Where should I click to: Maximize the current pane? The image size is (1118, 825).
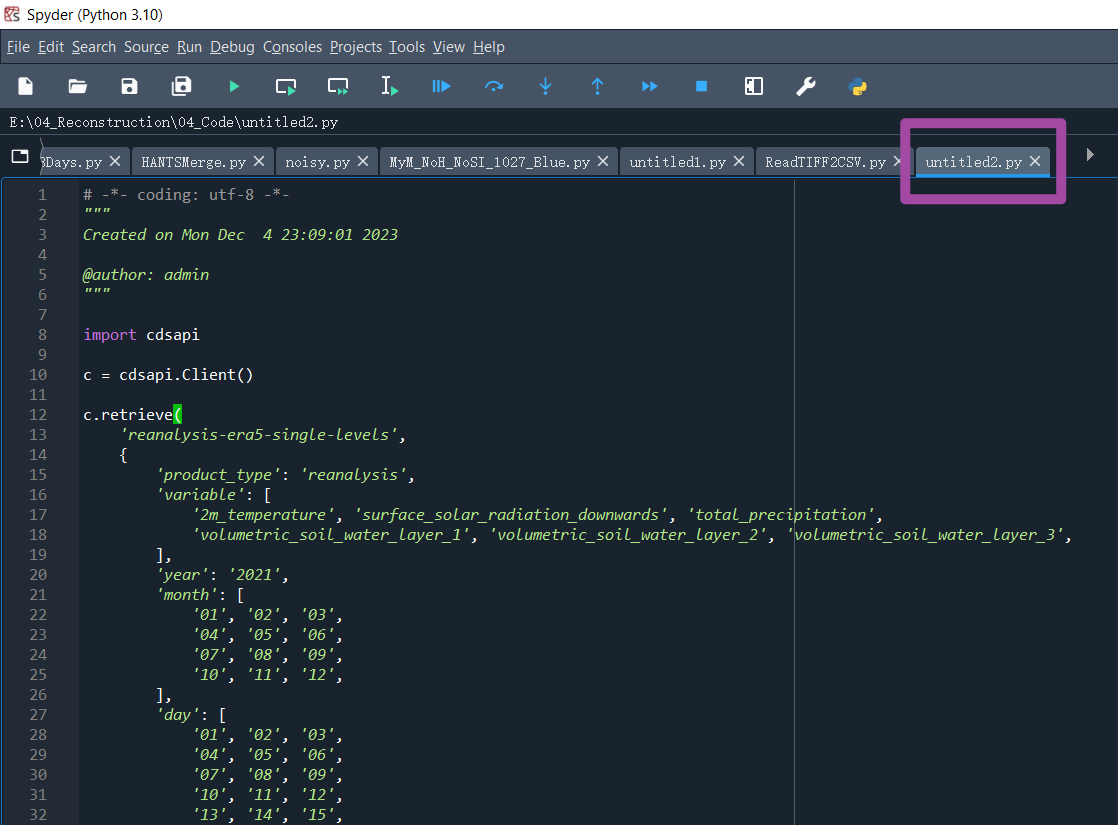pos(754,86)
